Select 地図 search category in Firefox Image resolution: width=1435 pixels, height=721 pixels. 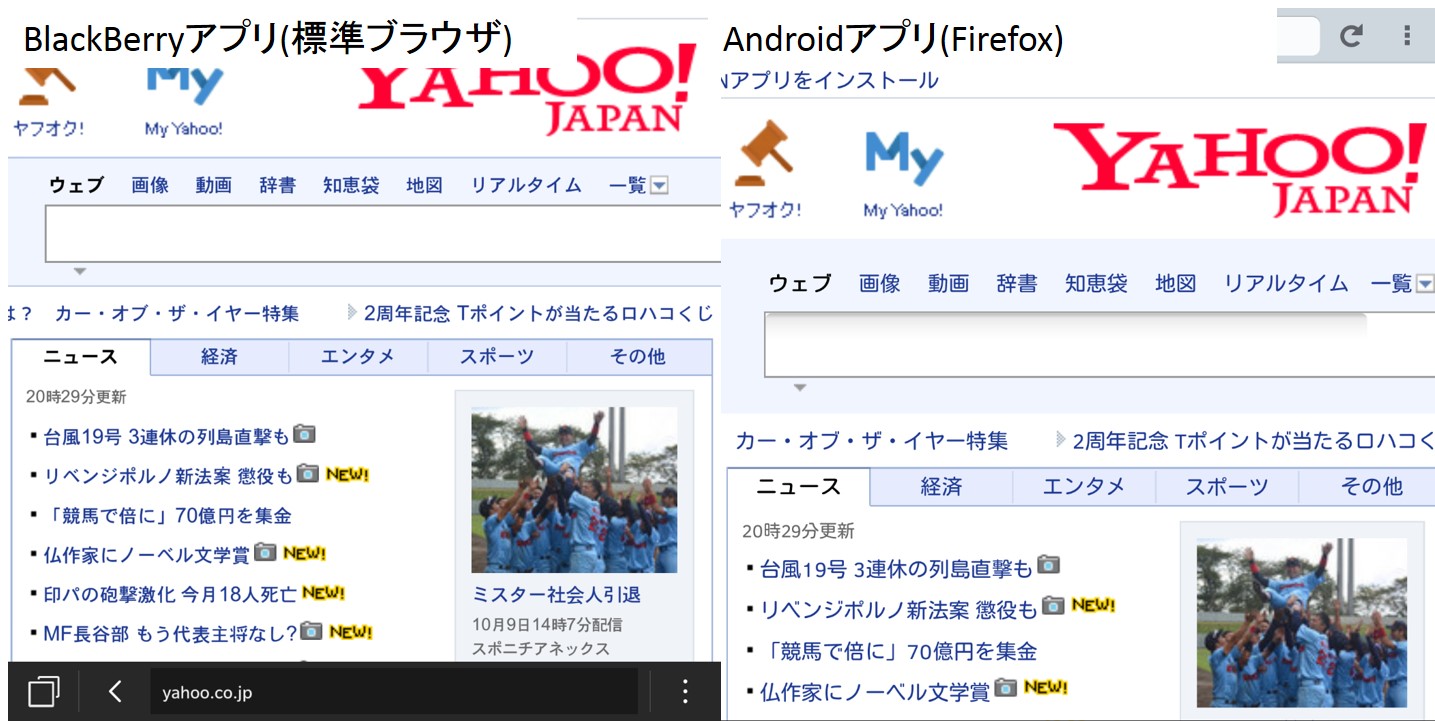1175,283
